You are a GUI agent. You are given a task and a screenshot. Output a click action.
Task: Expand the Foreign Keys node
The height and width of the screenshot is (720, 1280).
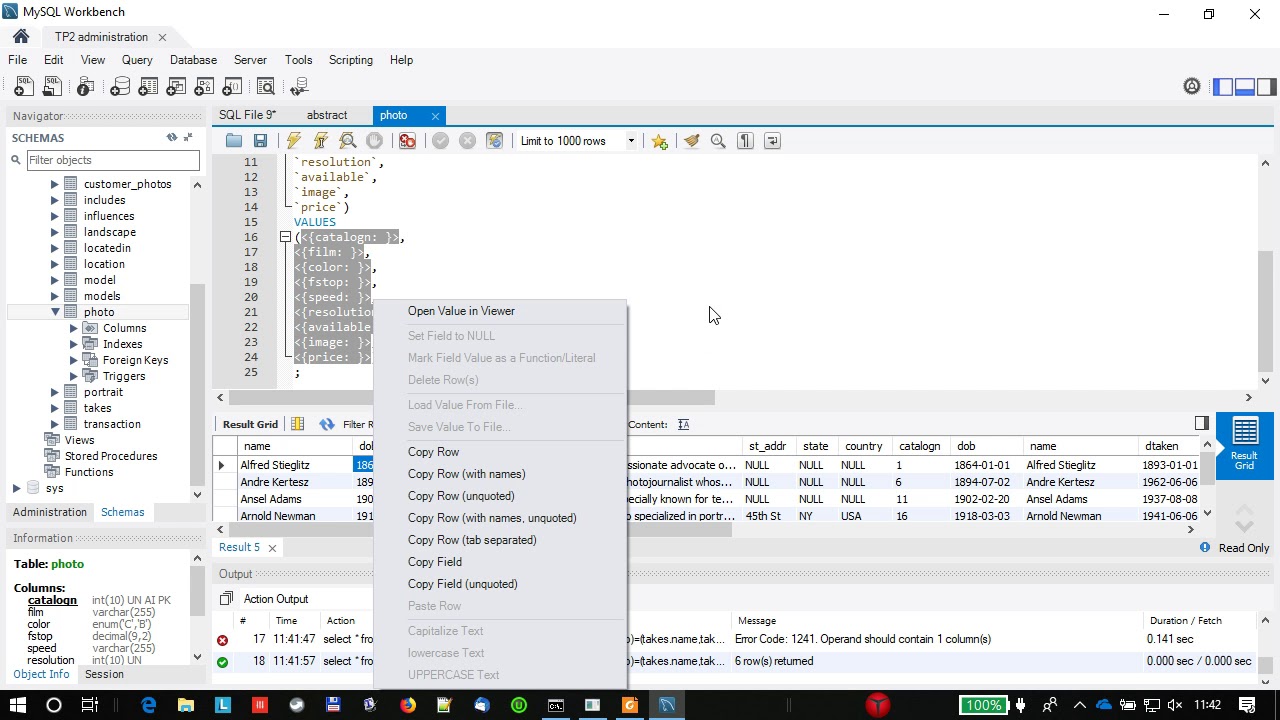click(74, 360)
